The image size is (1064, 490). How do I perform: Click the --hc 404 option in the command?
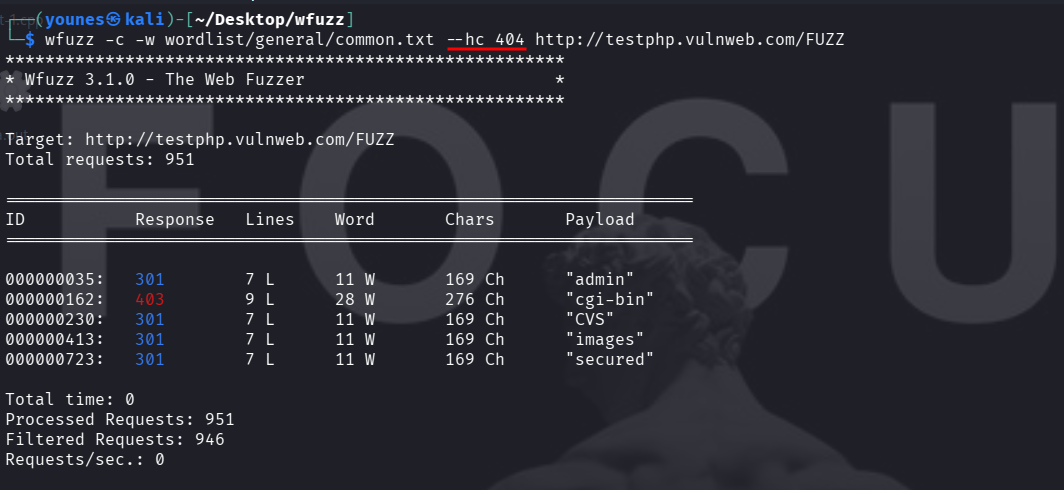[485, 39]
